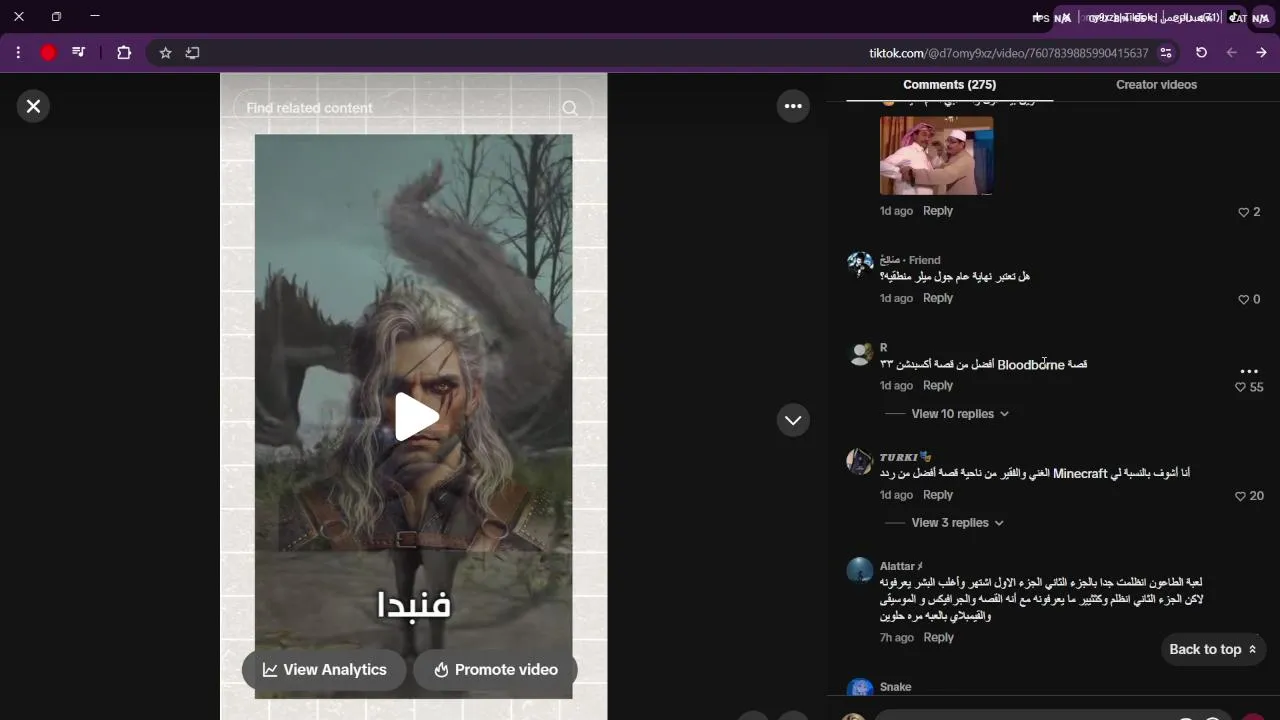Image resolution: width=1280 pixels, height=720 pixels.
Task: Click the Bloodborne comment text
Action: [983, 365]
